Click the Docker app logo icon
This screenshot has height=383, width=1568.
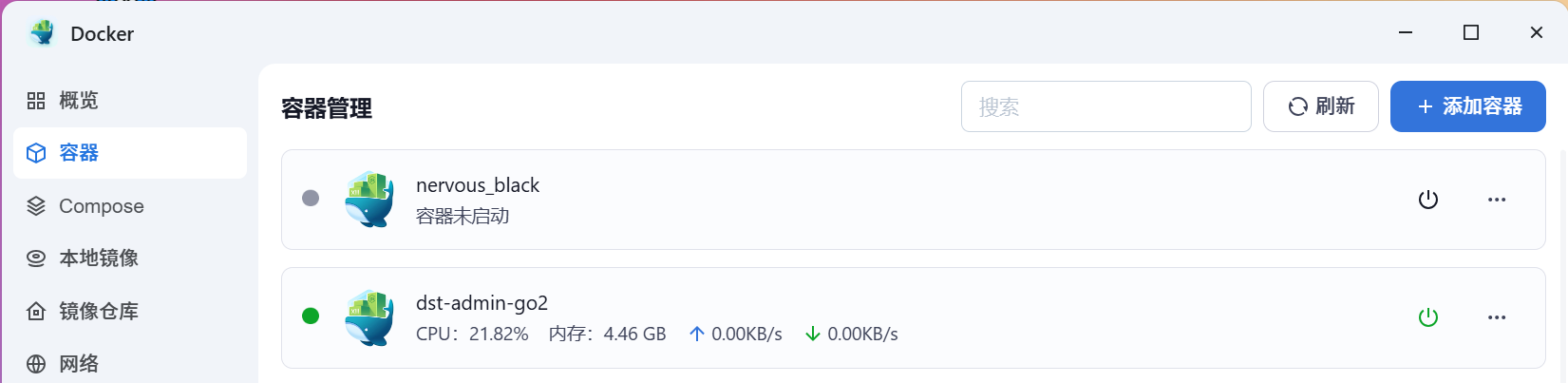coord(43,33)
